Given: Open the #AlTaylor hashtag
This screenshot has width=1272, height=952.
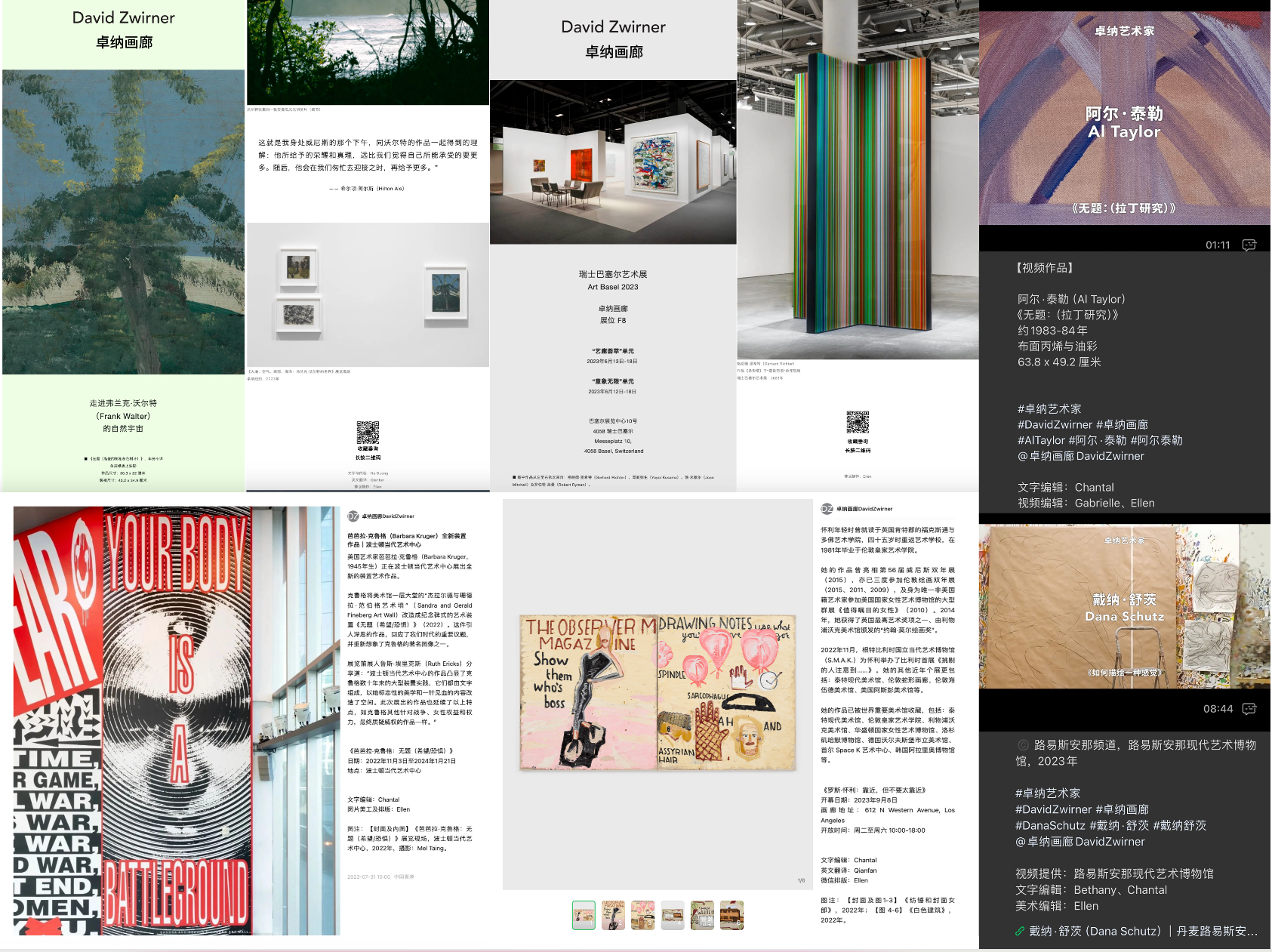Looking at the screenshot, I should [x=1041, y=440].
